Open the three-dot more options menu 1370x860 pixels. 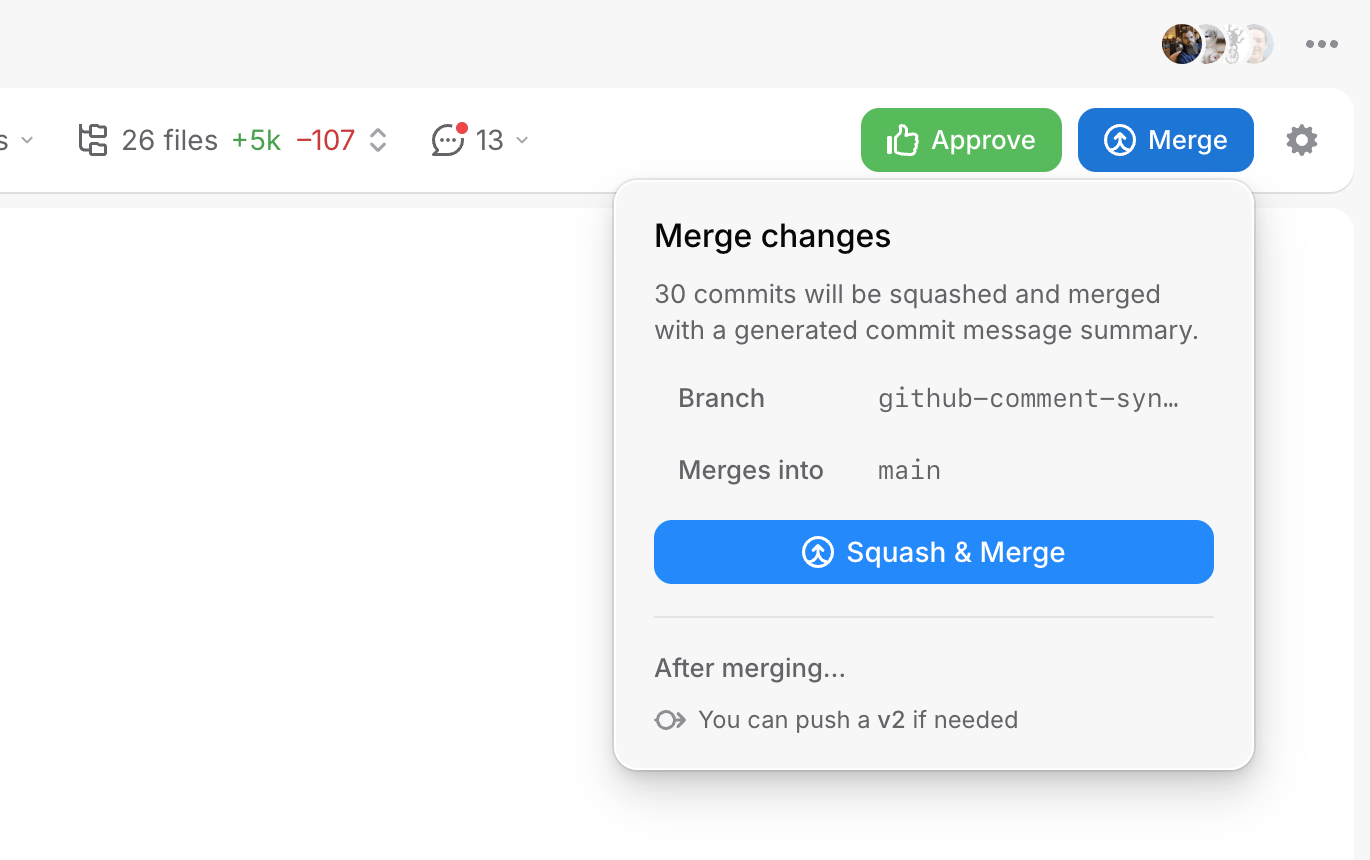point(1321,44)
